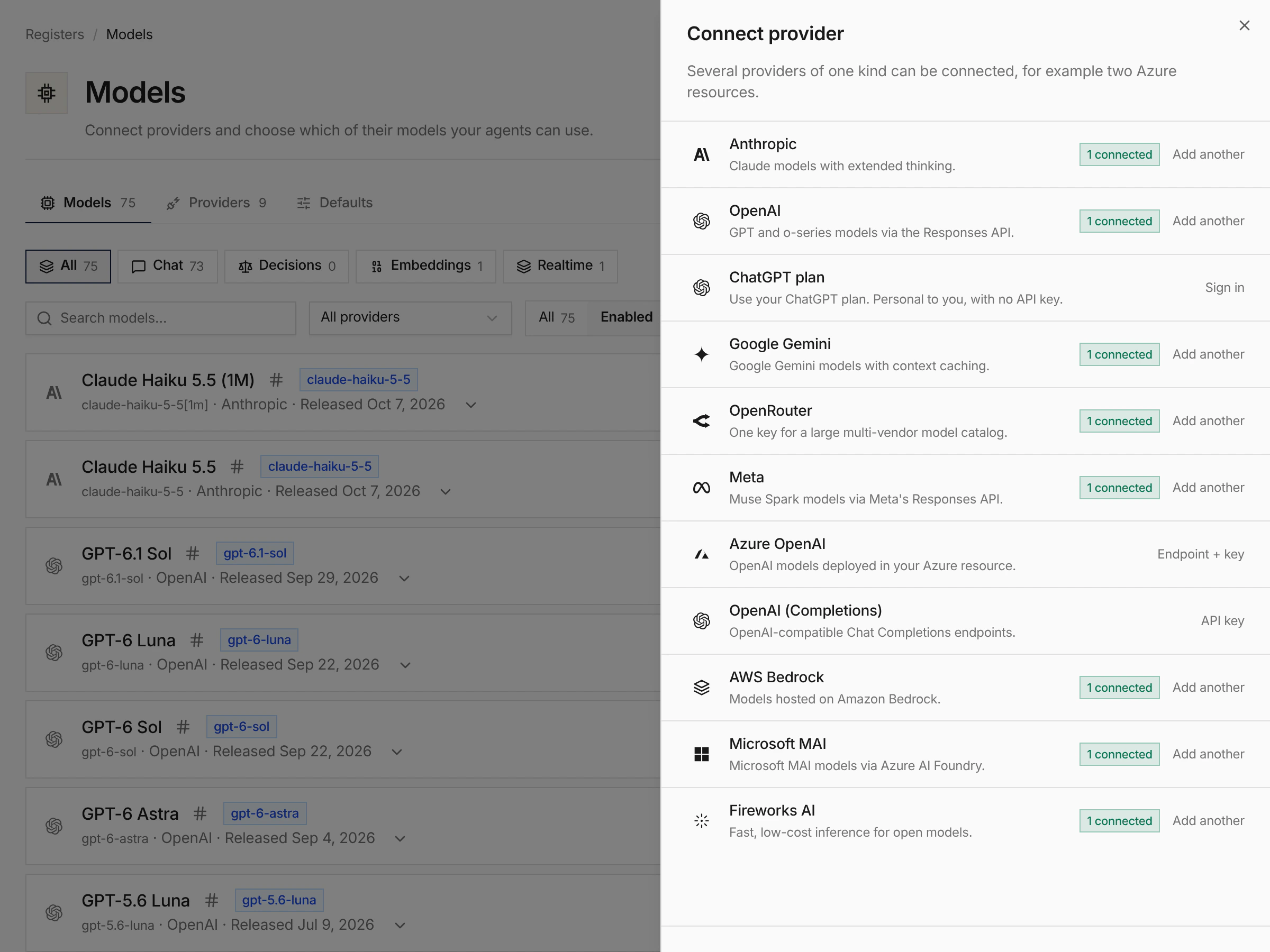1270x952 pixels.
Task: Show All 75 models in status filter
Action: click(556, 317)
